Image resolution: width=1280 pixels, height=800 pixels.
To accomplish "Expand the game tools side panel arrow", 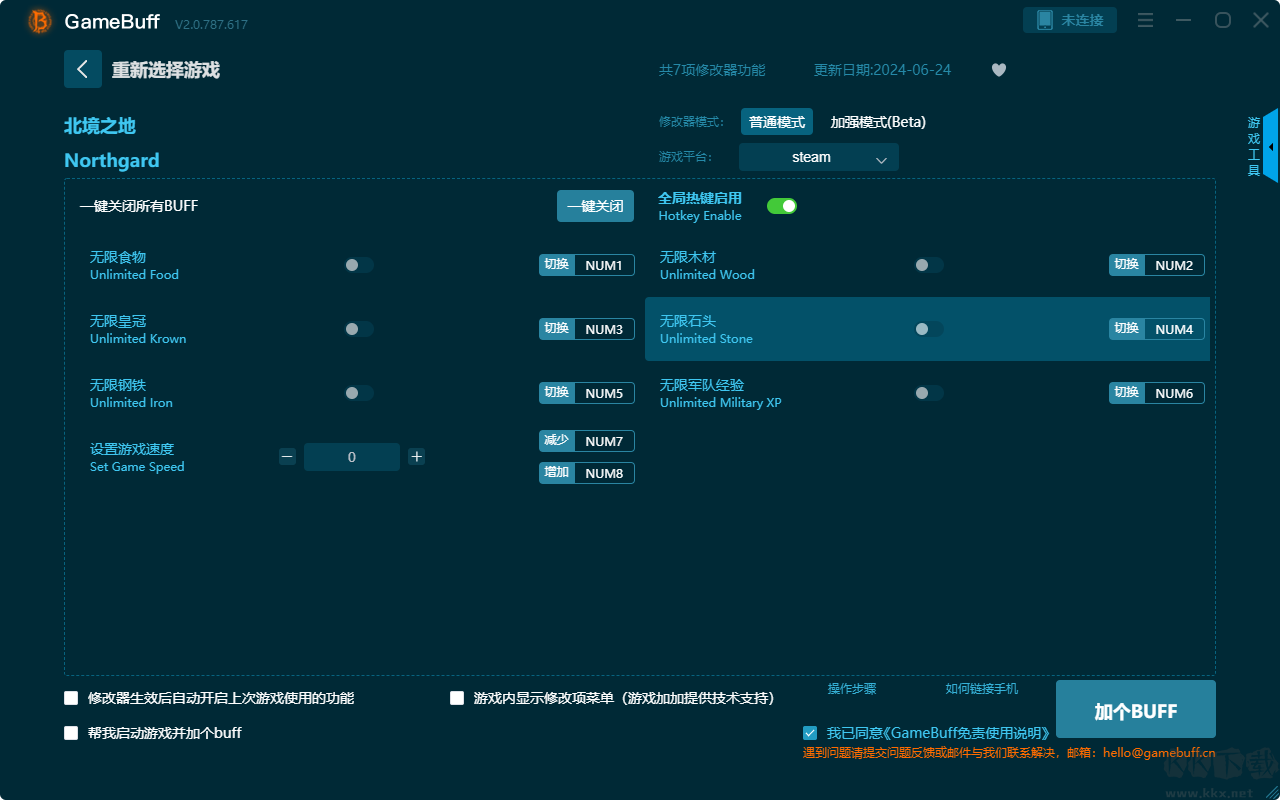I will point(1271,147).
